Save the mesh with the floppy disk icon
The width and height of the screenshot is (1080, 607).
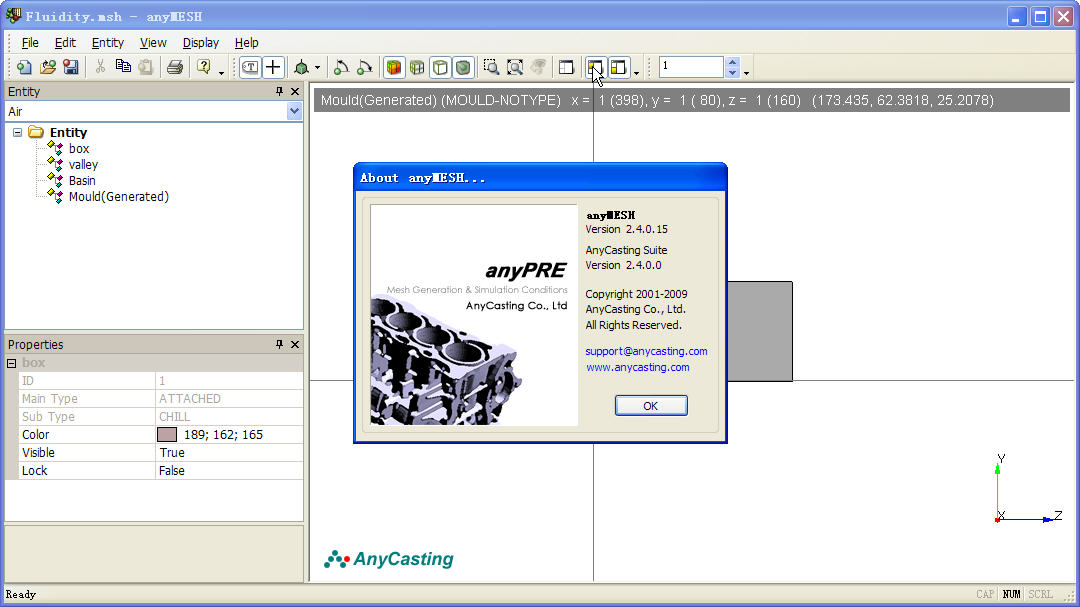click(x=71, y=67)
